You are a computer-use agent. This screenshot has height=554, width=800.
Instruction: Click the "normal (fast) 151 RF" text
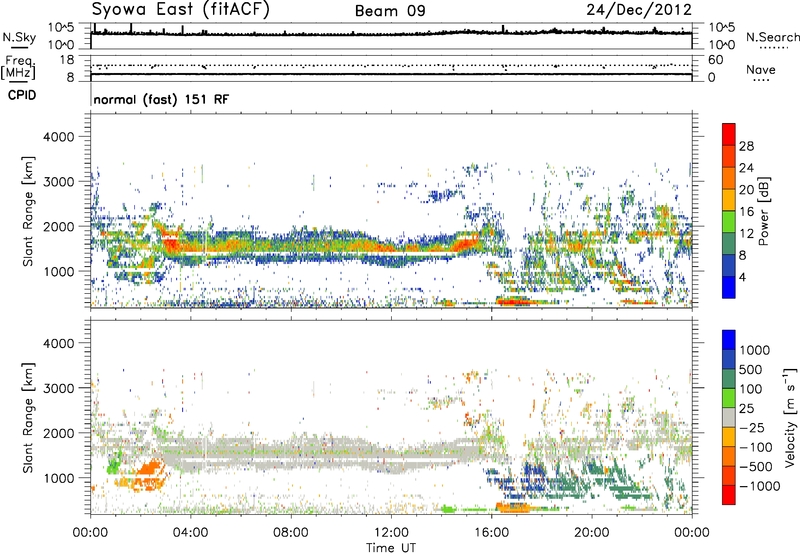point(161,99)
